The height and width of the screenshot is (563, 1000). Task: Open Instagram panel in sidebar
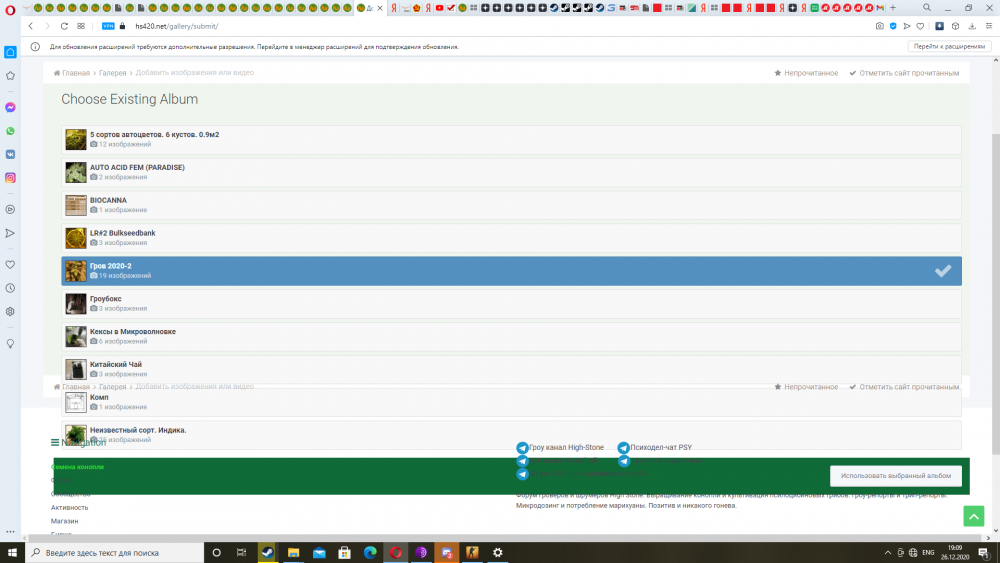click(x=10, y=178)
